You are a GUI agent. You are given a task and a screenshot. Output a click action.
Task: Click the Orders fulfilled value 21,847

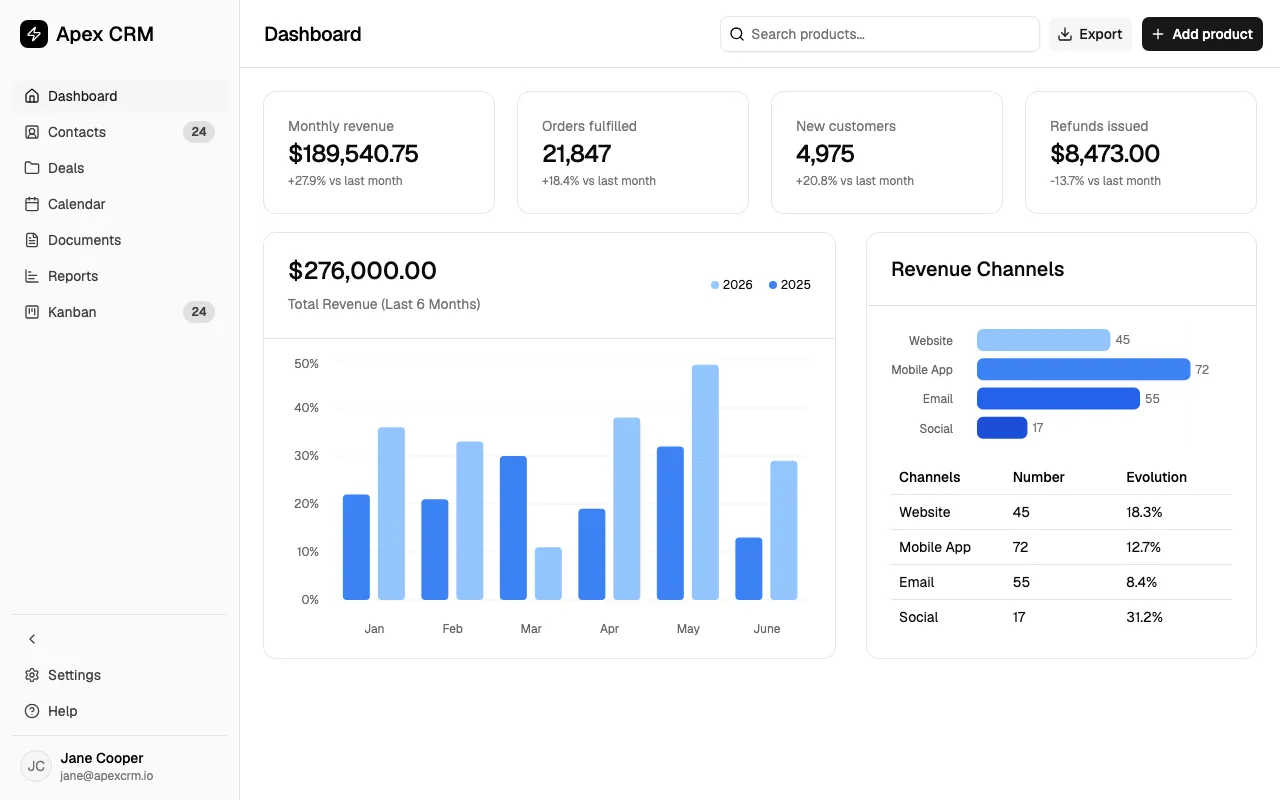pos(577,154)
